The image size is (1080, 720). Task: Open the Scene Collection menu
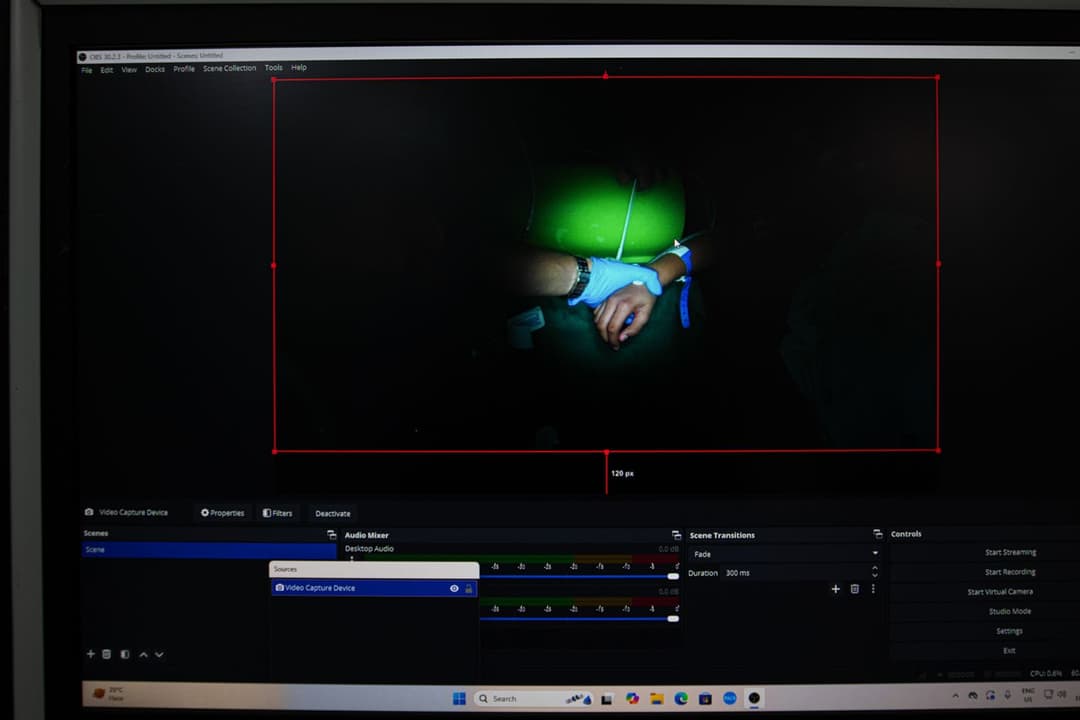[x=229, y=68]
